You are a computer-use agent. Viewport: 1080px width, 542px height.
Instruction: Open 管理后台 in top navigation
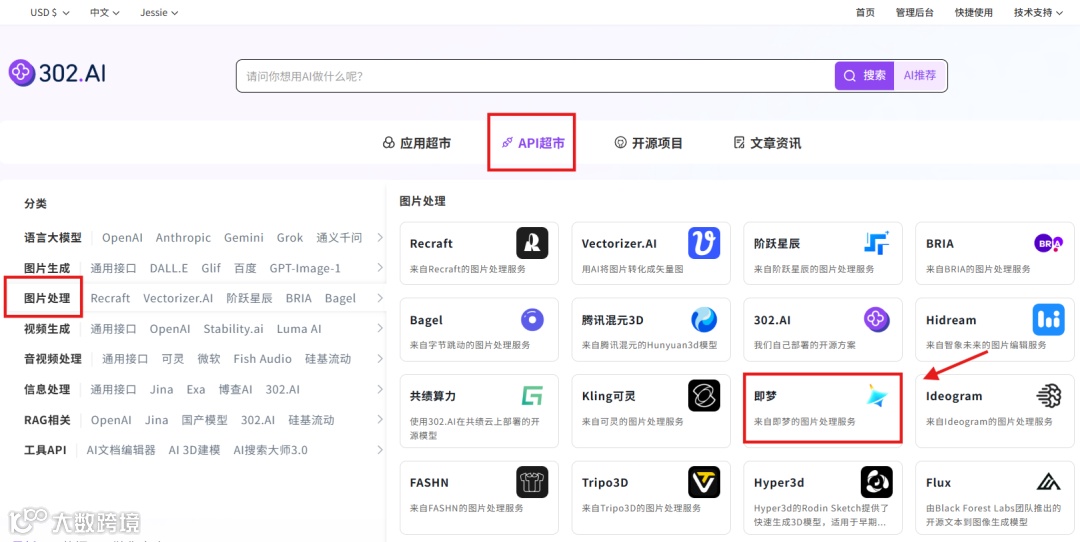coord(915,12)
